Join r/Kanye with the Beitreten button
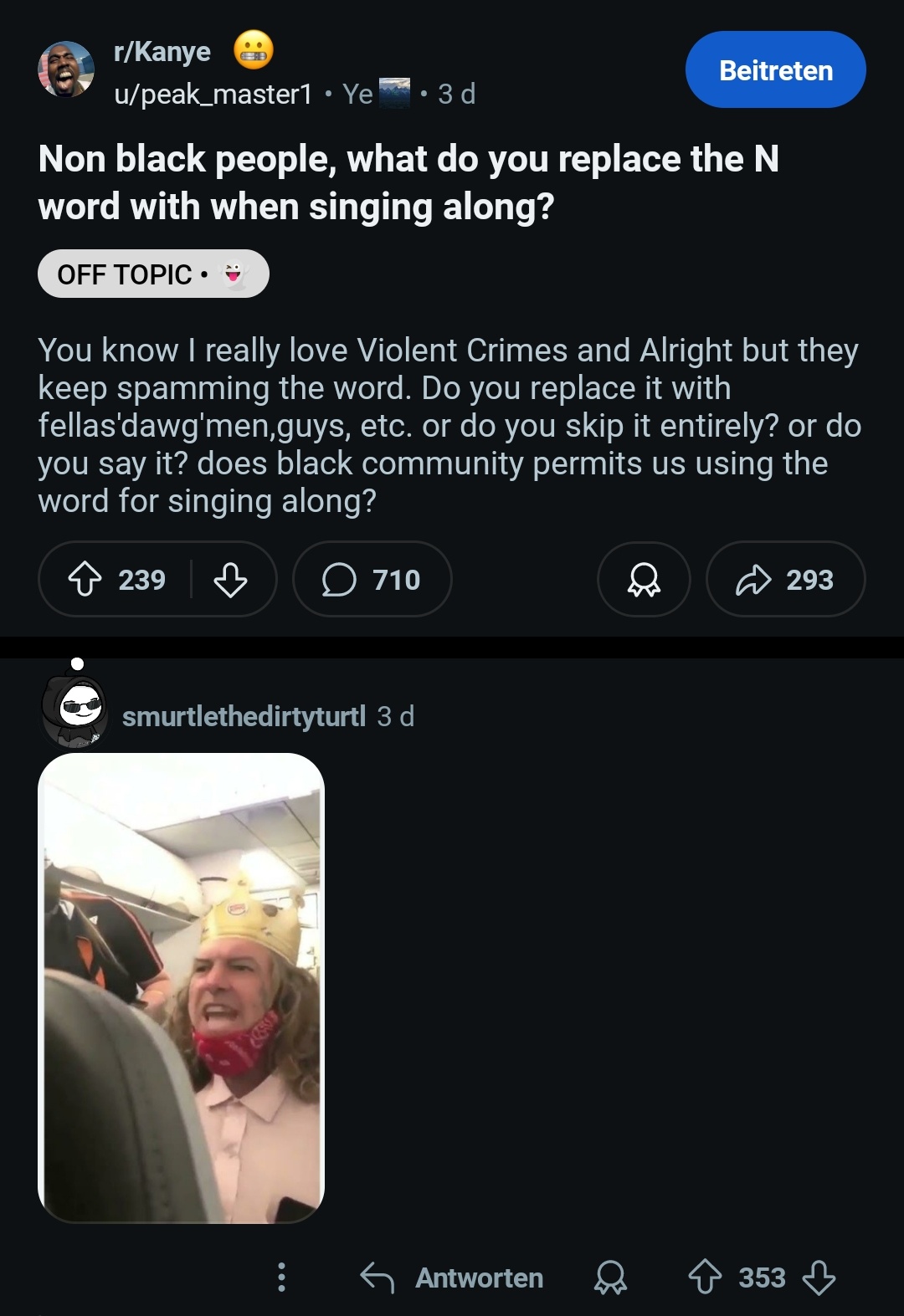The height and width of the screenshot is (1316, 904). pyautogui.click(x=775, y=70)
